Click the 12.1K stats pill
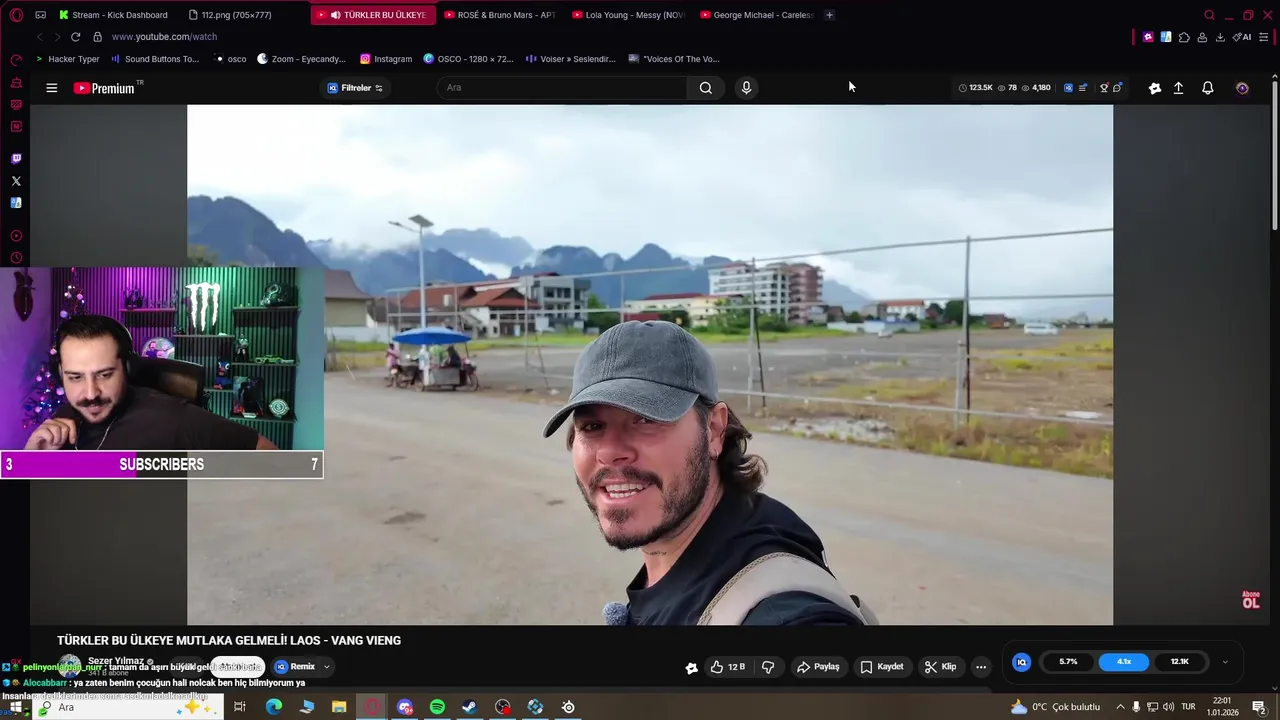This screenshot has height=720, width=1280. pyautogui.click(x=1180, y=662)
